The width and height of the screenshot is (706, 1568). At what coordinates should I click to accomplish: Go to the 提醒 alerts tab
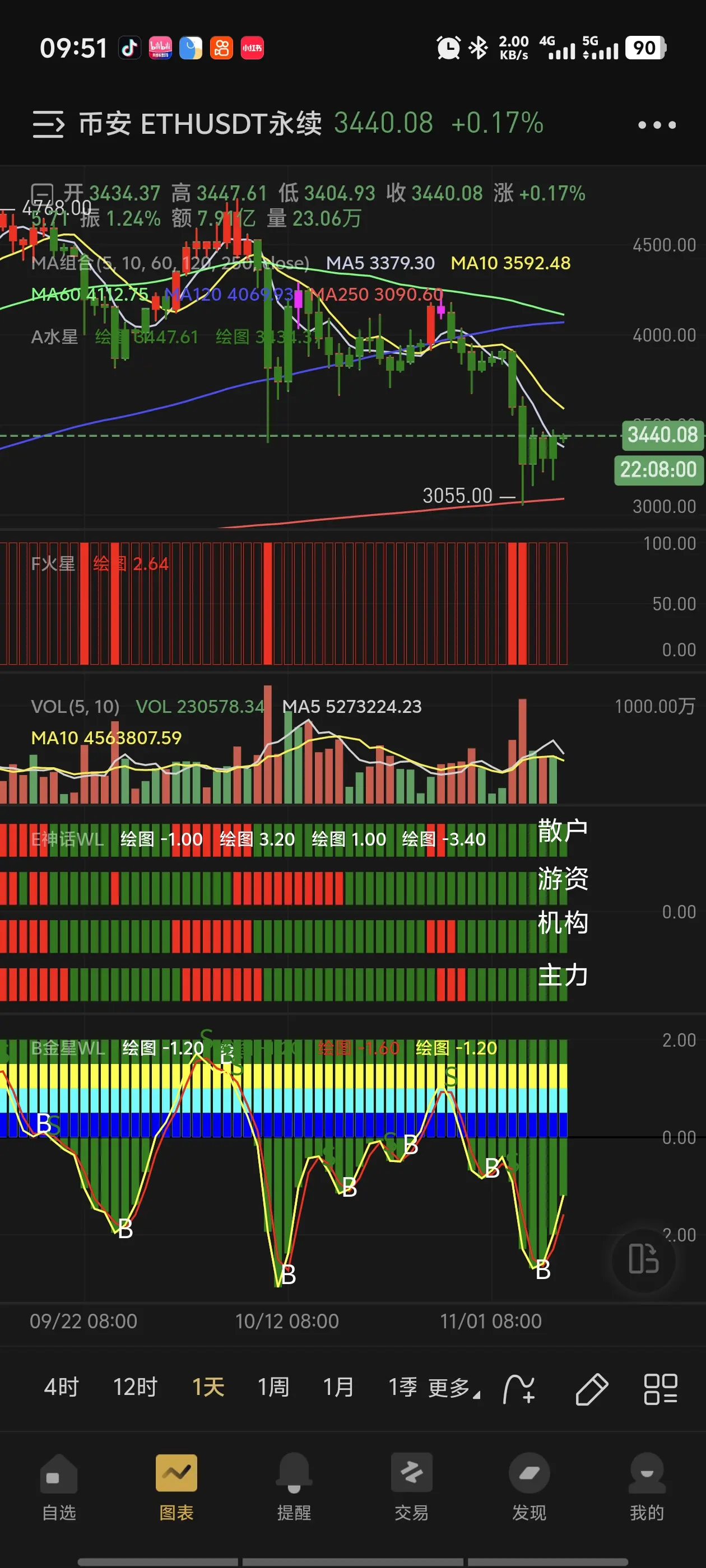pos(294,1487)
